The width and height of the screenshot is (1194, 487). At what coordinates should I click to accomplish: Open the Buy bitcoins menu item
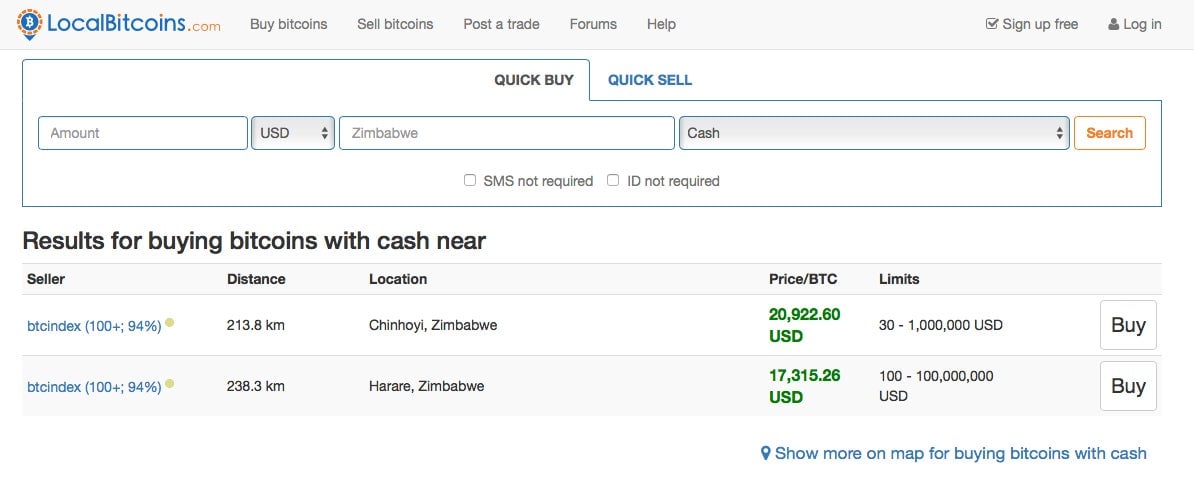click(x=289, y=24)
